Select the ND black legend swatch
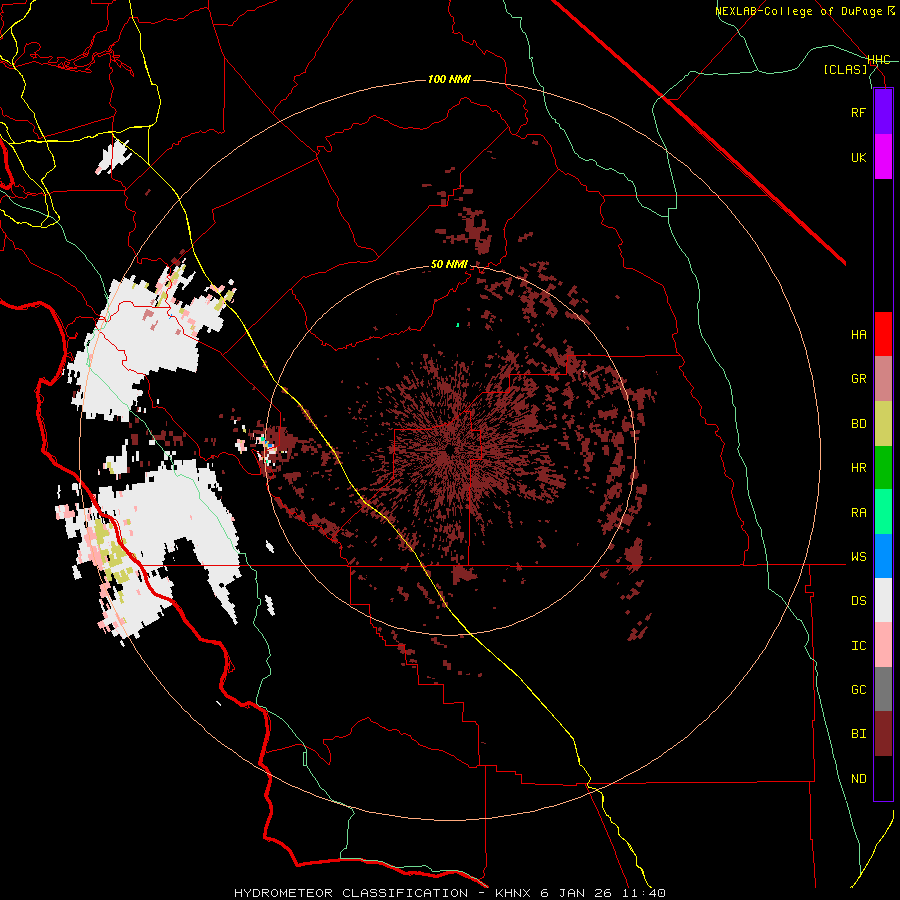 (x=883, y=778)
